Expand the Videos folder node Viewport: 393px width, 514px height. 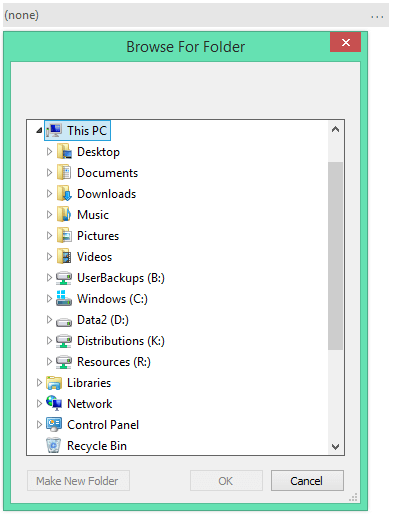tap(49, 257)
